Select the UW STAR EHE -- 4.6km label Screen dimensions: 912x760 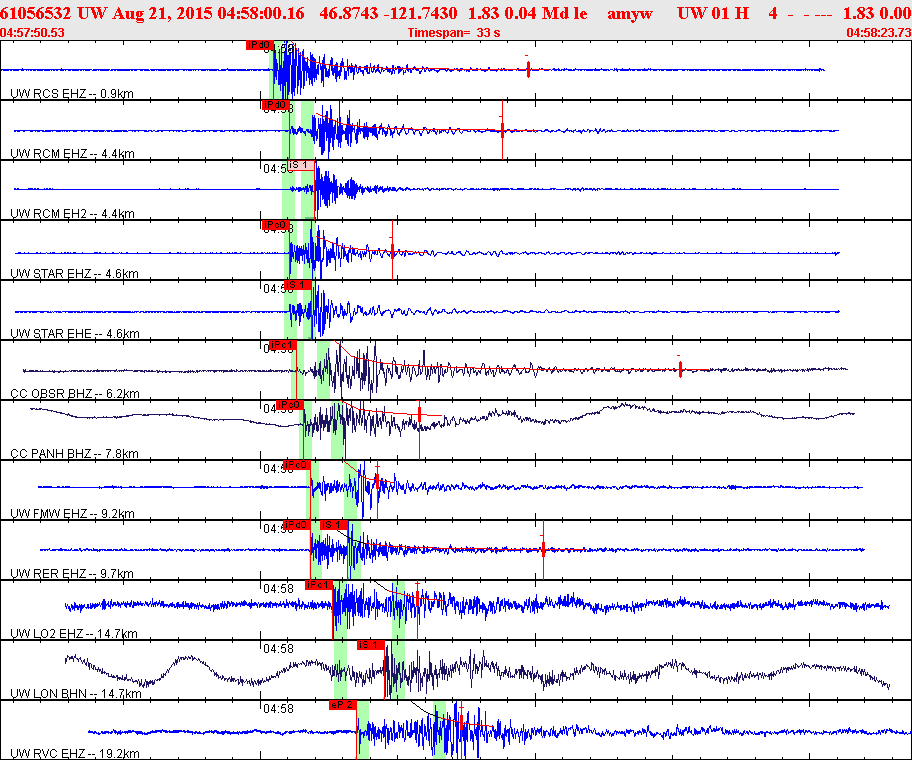pos(75,333)
